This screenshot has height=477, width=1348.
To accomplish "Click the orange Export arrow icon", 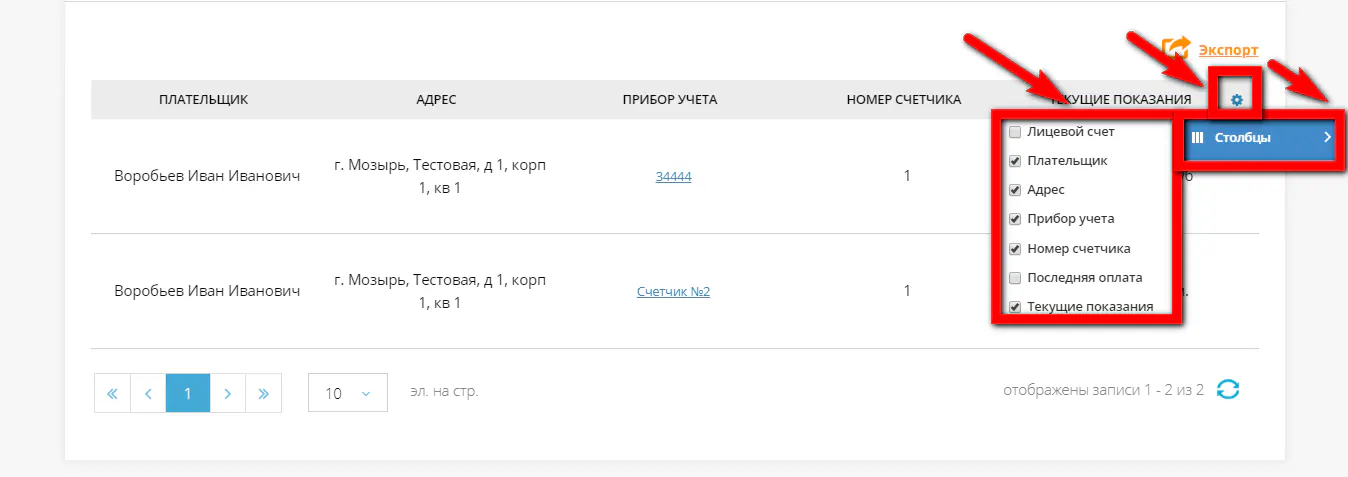I will click(x=1177, y=49).
